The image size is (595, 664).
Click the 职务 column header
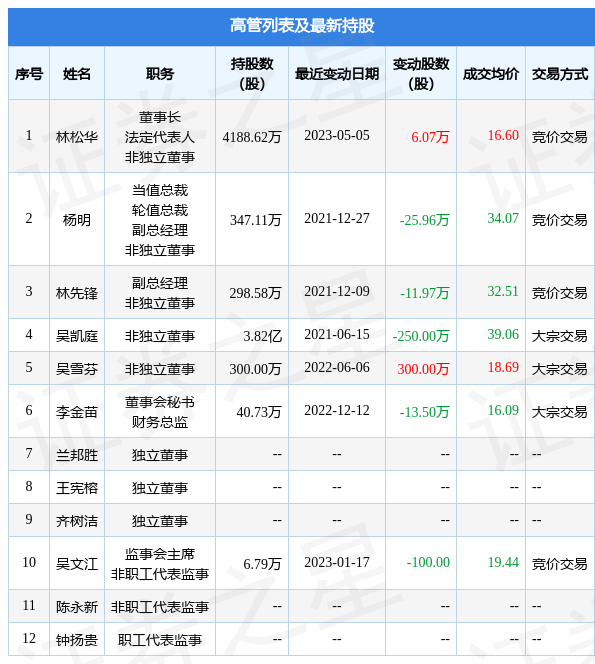click(160, 74)
